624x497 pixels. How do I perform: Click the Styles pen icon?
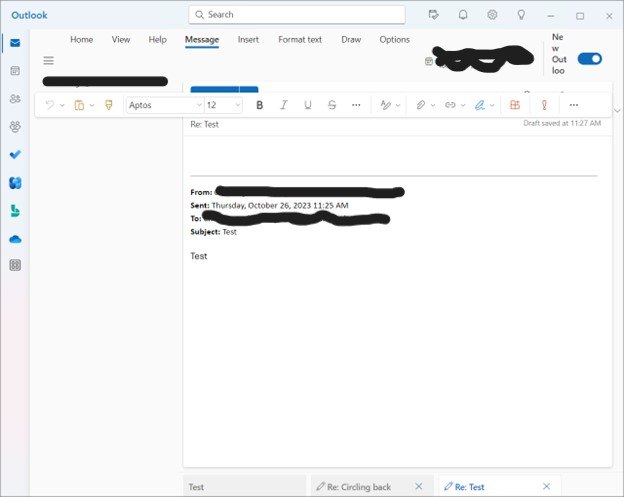[385, 105]
